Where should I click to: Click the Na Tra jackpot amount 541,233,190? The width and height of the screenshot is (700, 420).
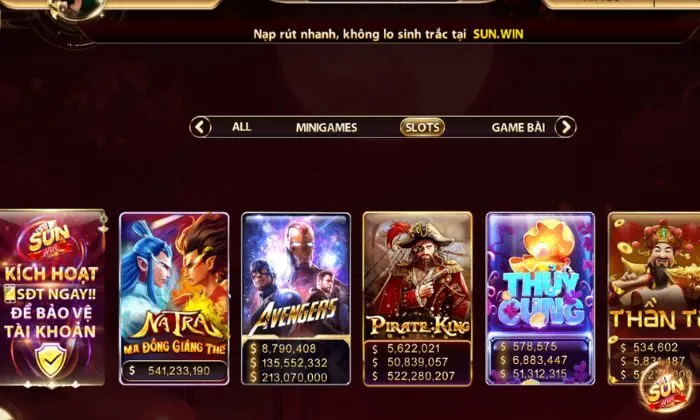coord(179,370)
